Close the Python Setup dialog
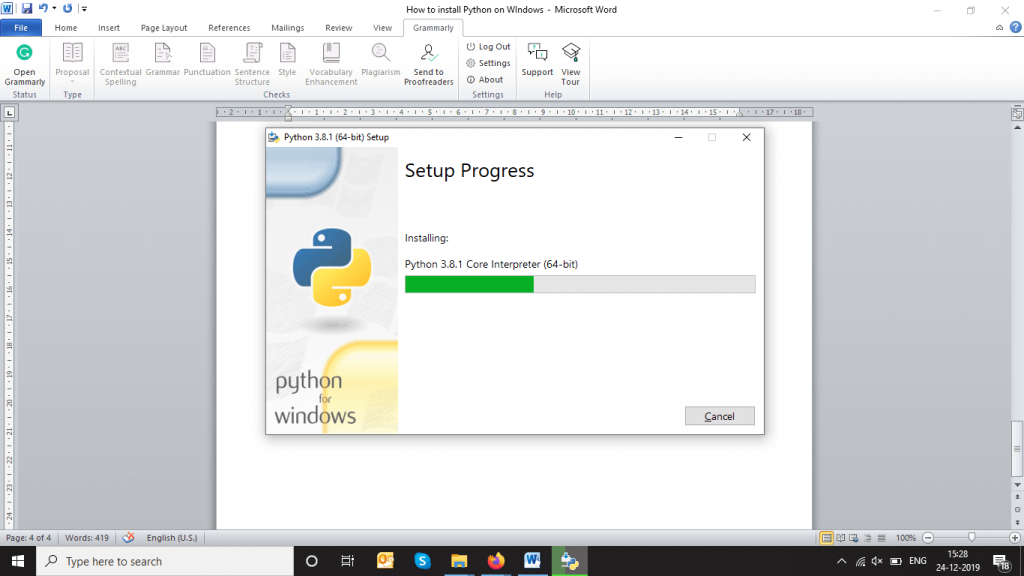Viewport: 1024px width, 576px height. (746, 137)
